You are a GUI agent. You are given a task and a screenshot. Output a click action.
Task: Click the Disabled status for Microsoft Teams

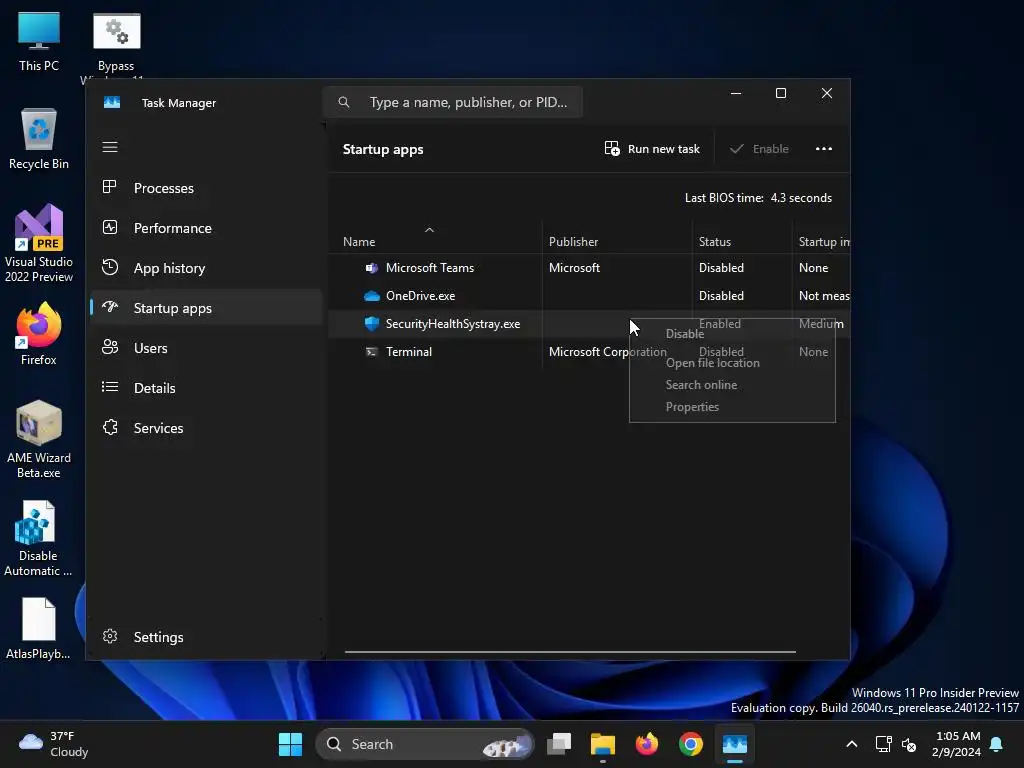point(721,268)
